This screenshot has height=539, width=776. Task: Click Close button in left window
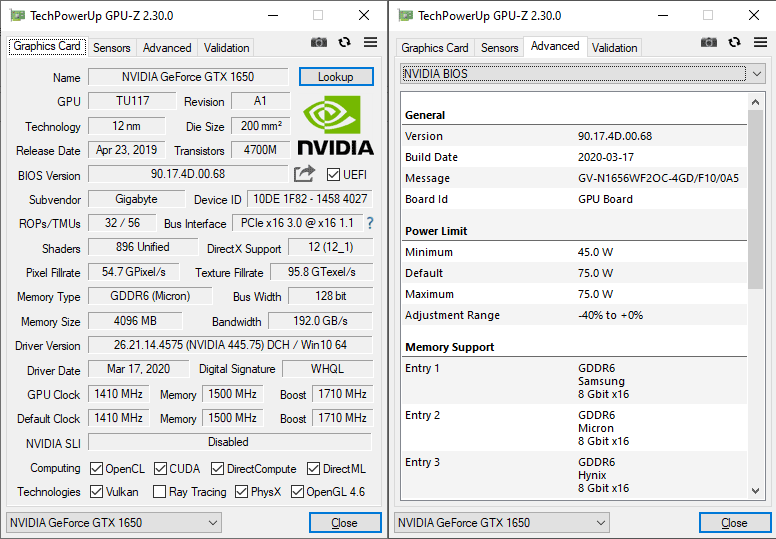click(x=345, y=523)
